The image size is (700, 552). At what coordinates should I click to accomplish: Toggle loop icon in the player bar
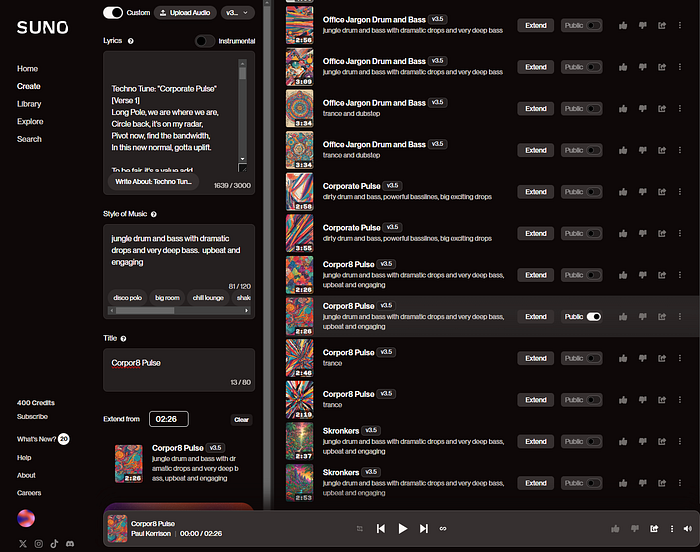point(443,529)
